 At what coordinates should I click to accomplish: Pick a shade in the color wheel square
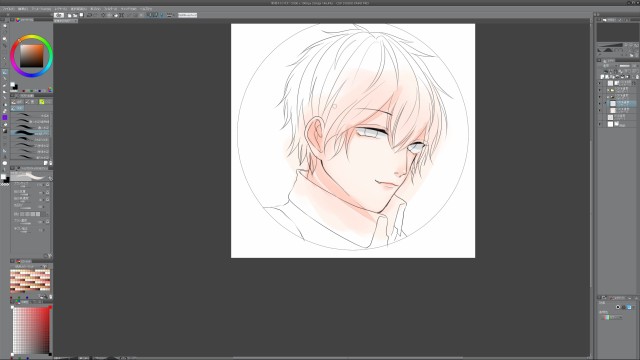pyautogui.click(x=31, y=56)
